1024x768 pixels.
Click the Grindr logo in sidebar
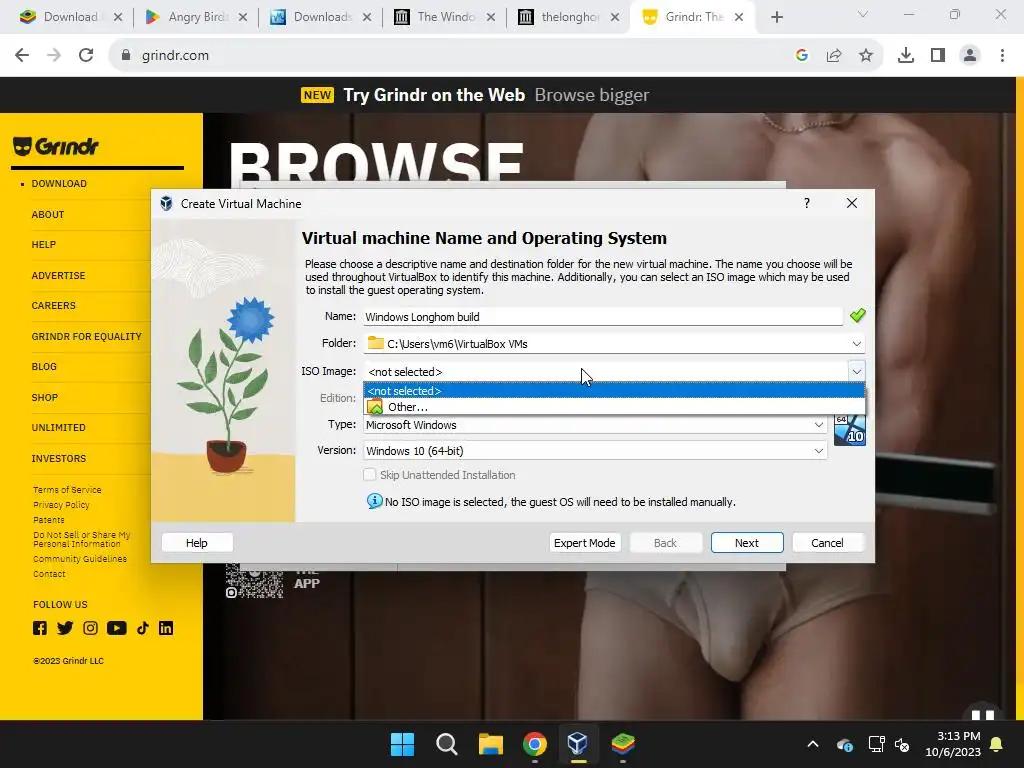pyautogui.click(x=56, y=146)
